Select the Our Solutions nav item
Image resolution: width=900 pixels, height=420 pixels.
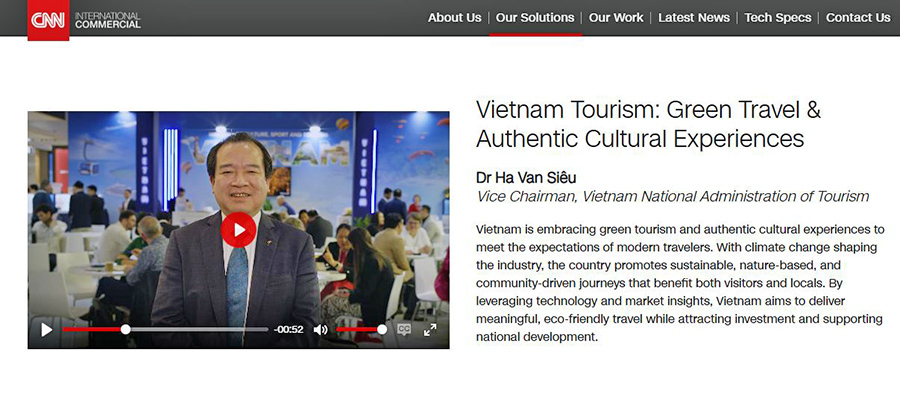[x=535, y=17]
